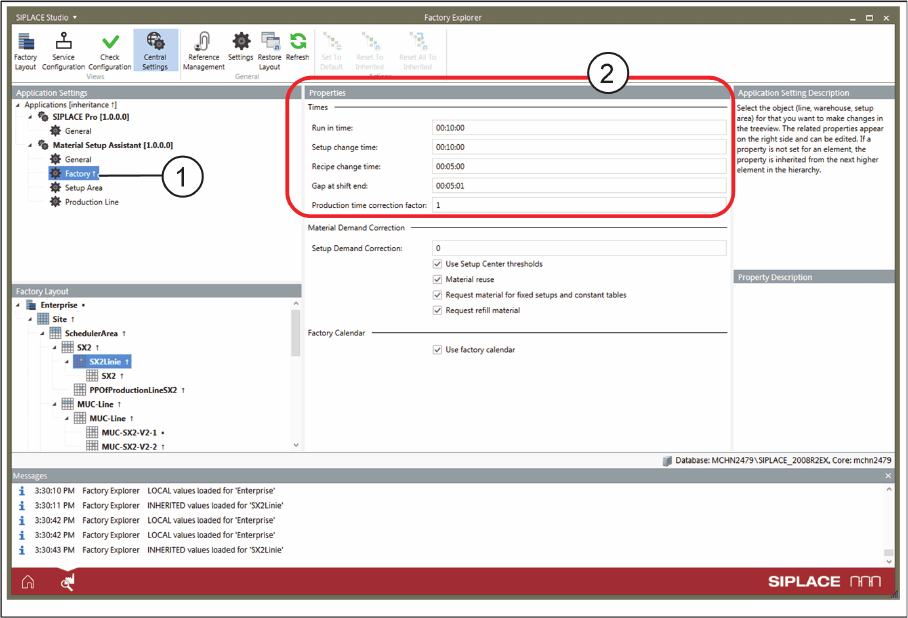Select the MUC-SX2-V2-2 tree item
Screen dimensions: 908x618
pyautogui.click(x=129, y=447)
